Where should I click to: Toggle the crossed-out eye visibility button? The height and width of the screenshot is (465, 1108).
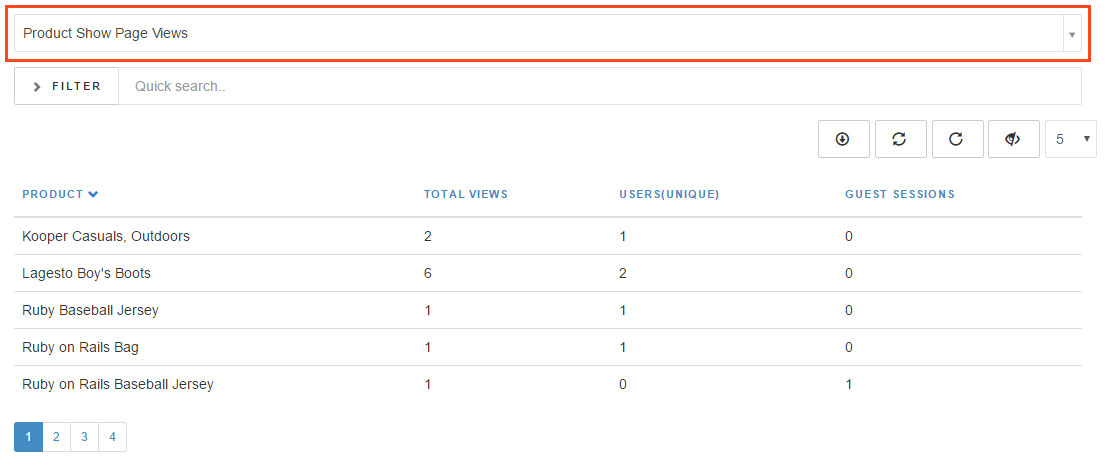tap(1014, 139)
